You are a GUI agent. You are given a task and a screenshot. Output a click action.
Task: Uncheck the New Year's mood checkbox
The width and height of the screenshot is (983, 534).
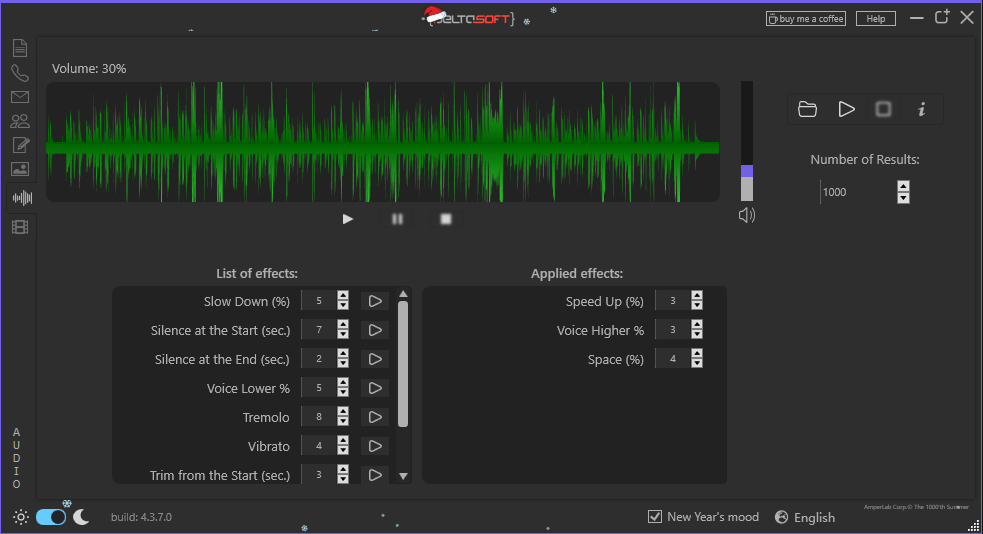(x=654, y=517)
